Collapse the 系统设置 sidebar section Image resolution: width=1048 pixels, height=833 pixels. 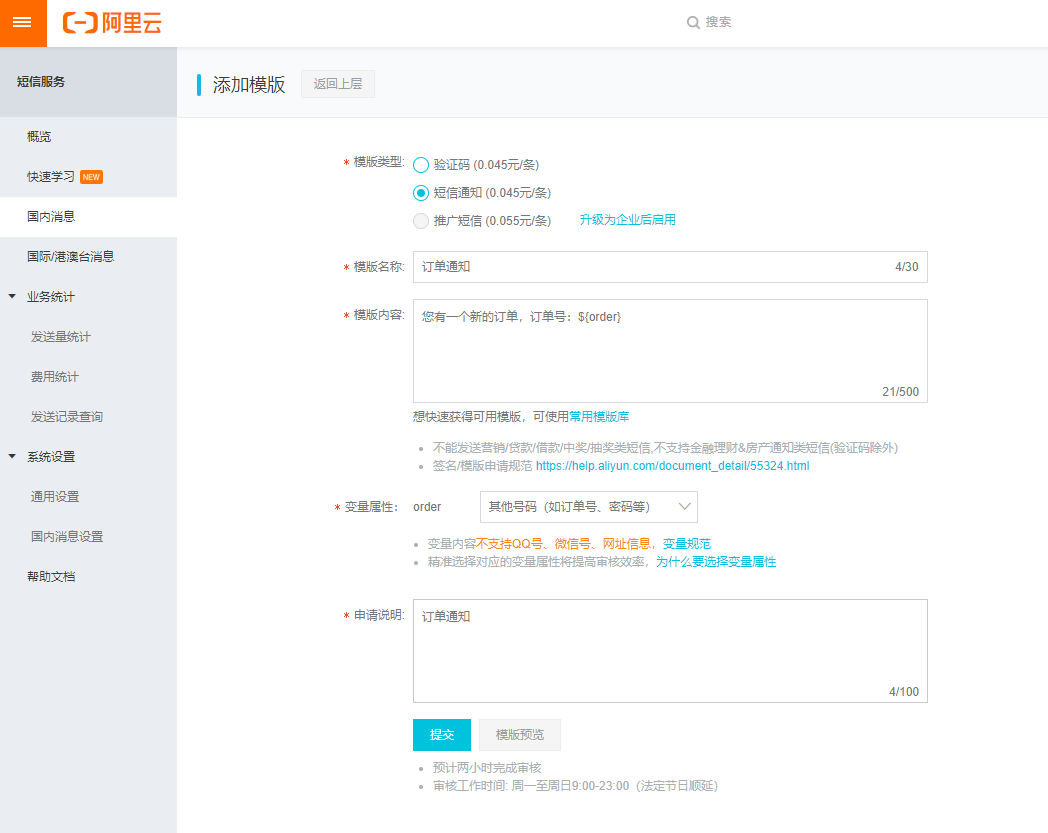coord(12,457)
